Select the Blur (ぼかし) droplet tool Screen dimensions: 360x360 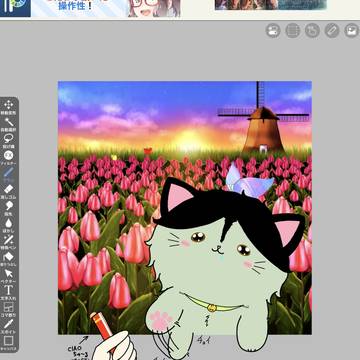[x=8, y=225]
